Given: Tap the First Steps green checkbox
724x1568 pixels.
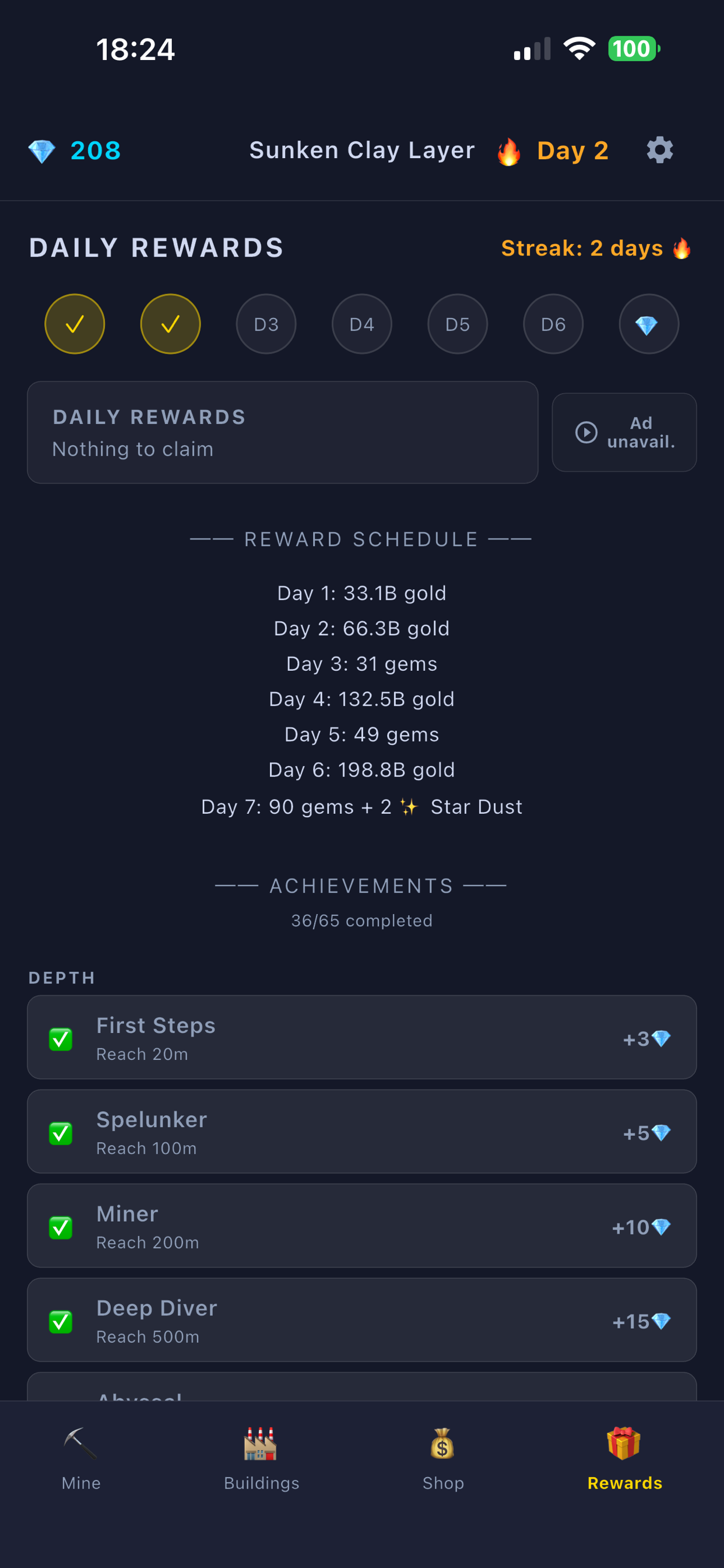Looking at the screenshot, I should pos(61,1039).
